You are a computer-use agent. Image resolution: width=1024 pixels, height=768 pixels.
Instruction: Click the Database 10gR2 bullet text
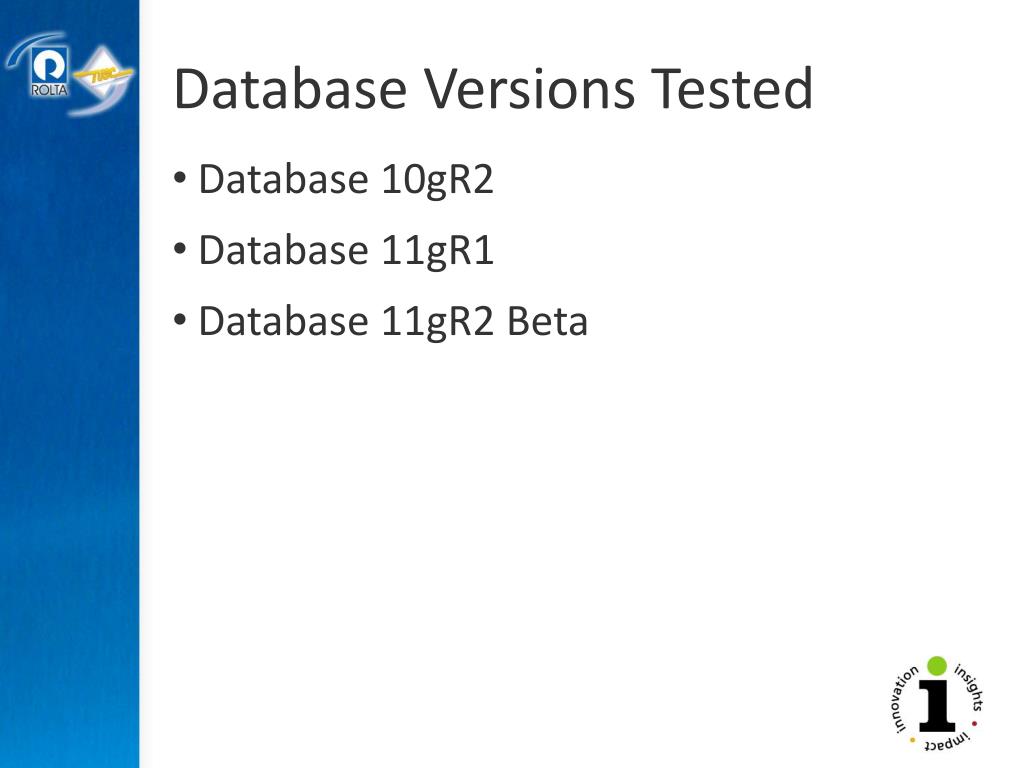click(345, 179)
